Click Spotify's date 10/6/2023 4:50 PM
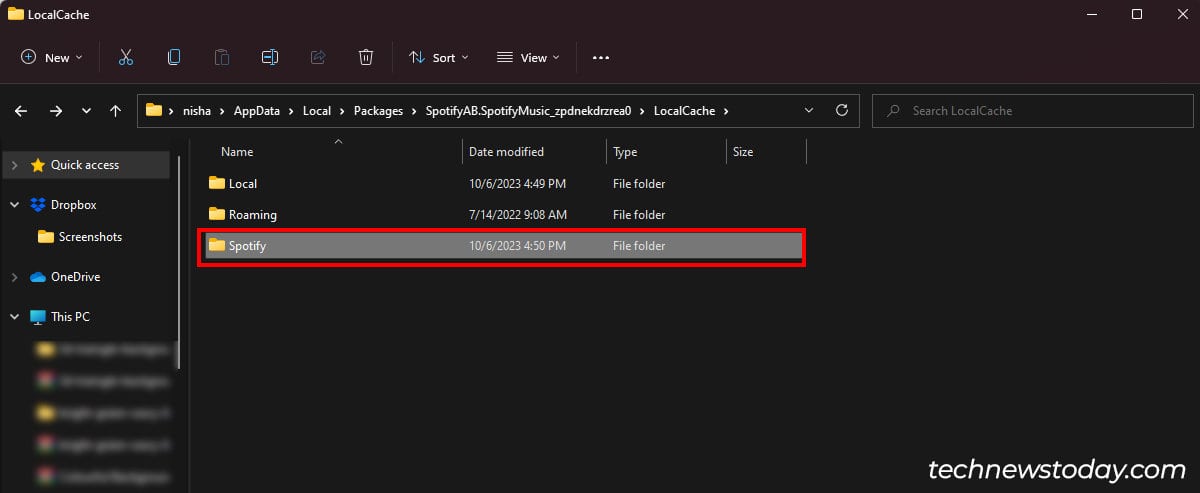Screen dimensions: 1200x493 [x=517, y=246]
